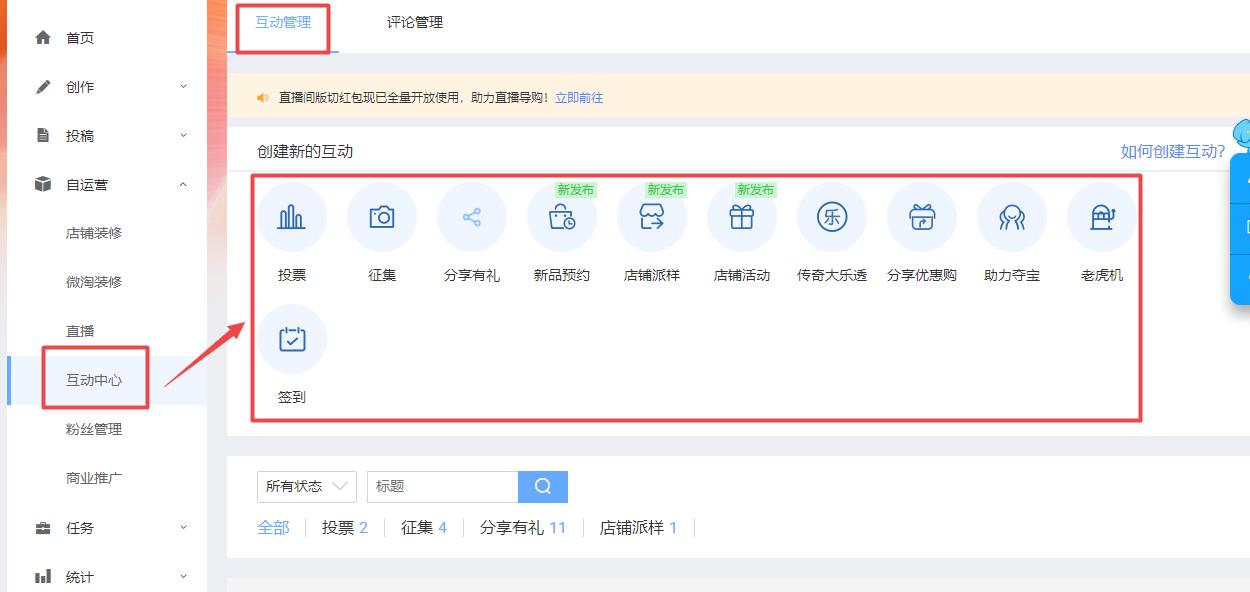Image resolution: width=1250 pixels, height=592 pixels.
Task: Select the 店铺活动 store activity icon
Action: (741, 216)
